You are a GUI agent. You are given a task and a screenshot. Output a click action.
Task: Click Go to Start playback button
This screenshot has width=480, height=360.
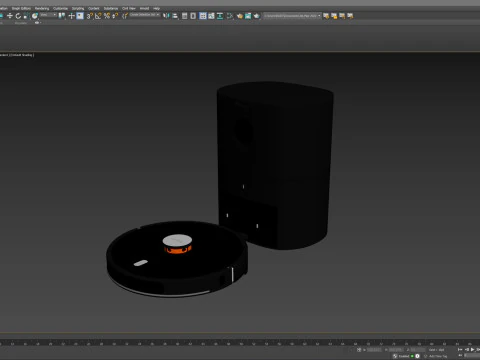click(x=460, y=350)
